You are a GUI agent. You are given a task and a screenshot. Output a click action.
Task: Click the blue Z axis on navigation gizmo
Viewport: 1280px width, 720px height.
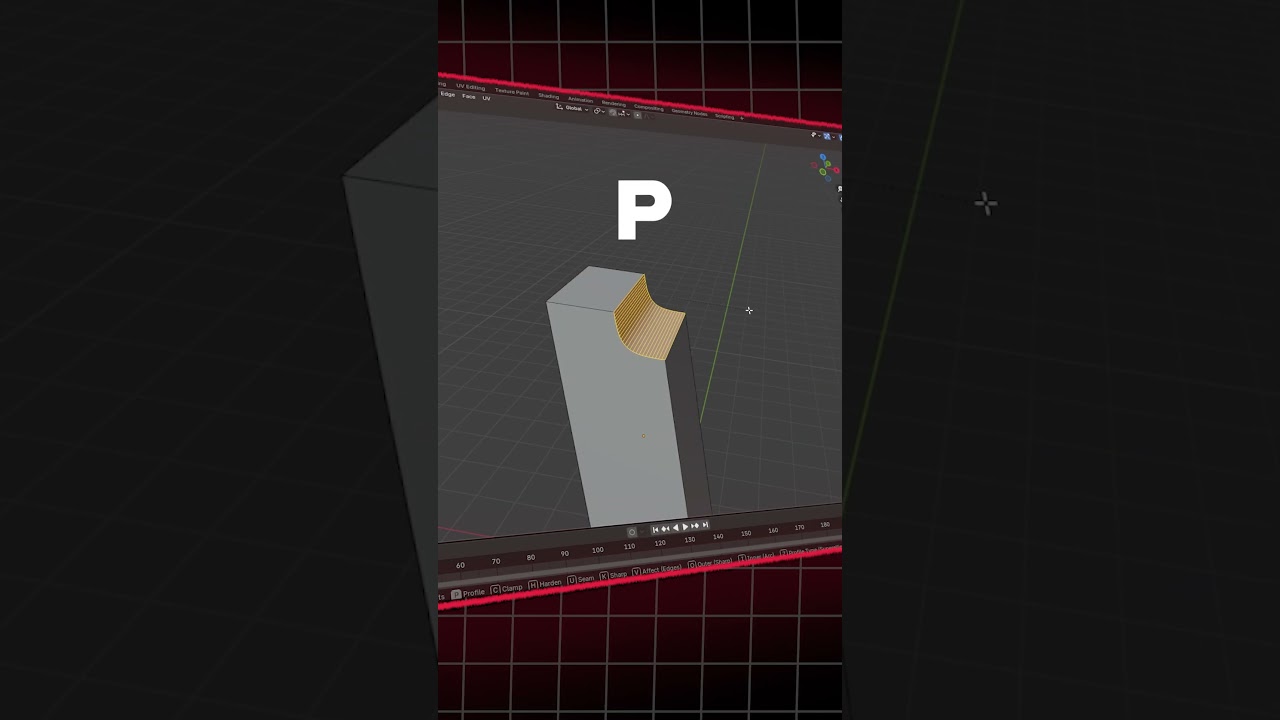(824, 157)
